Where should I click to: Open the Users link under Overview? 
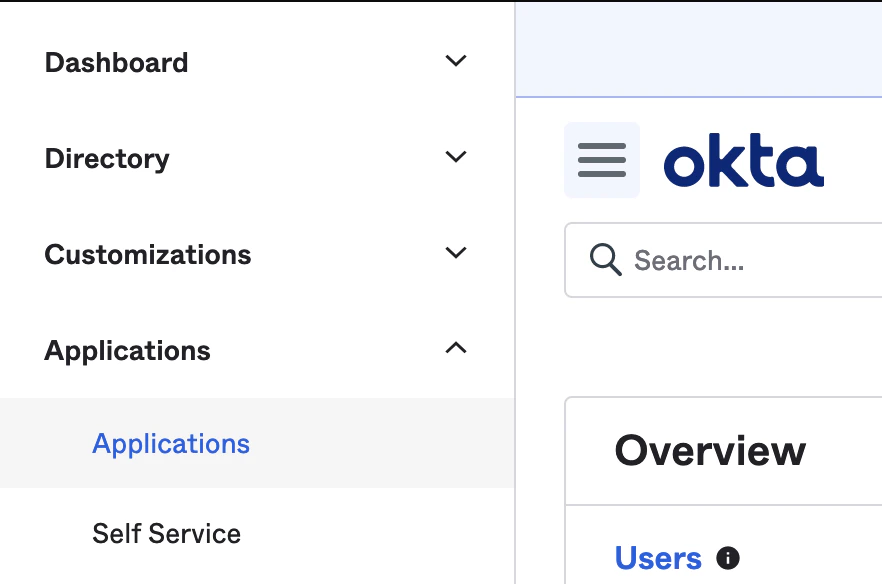(x=658, y=558)
